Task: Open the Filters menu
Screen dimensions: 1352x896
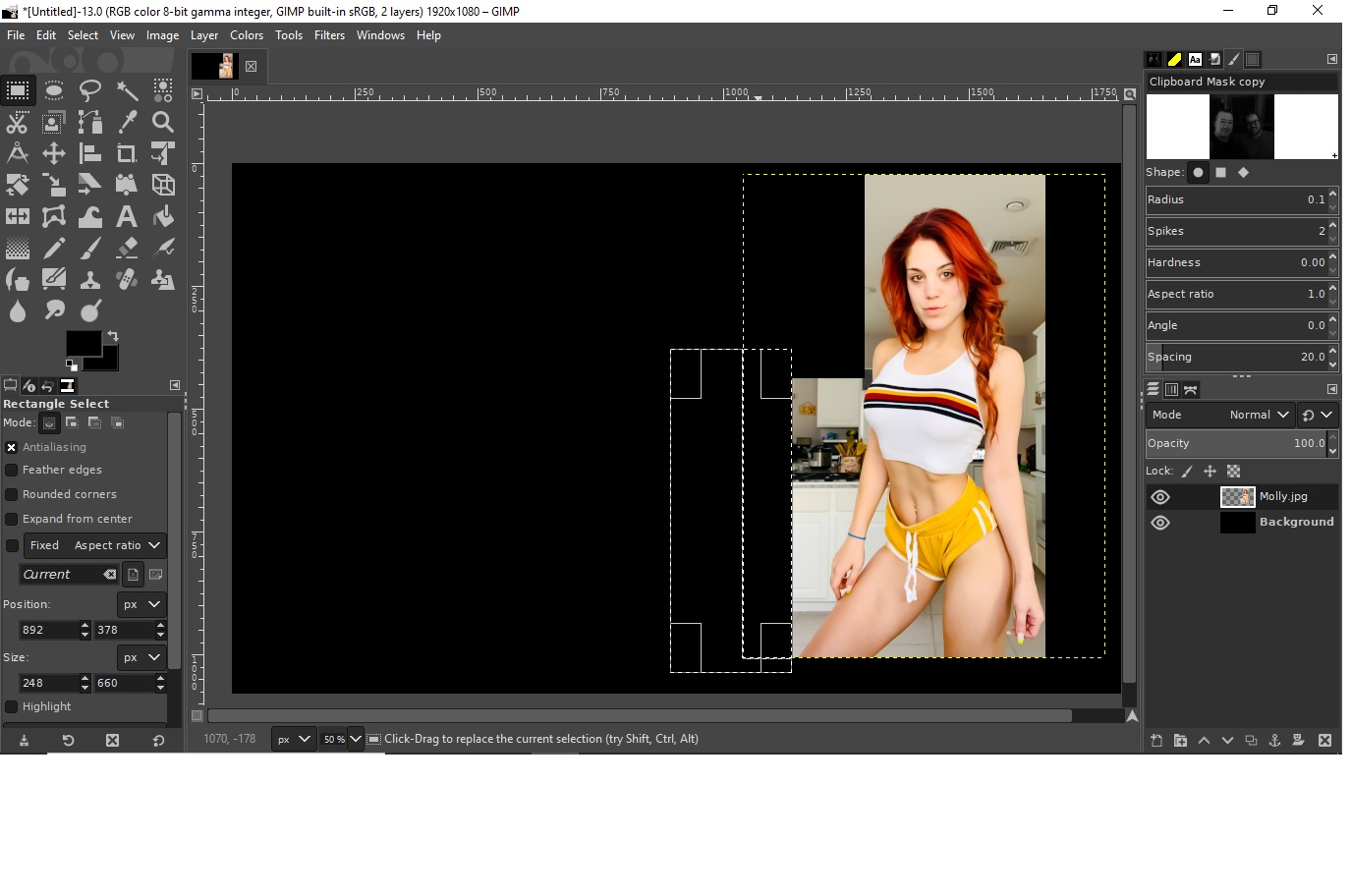Action: pos(329,35)
